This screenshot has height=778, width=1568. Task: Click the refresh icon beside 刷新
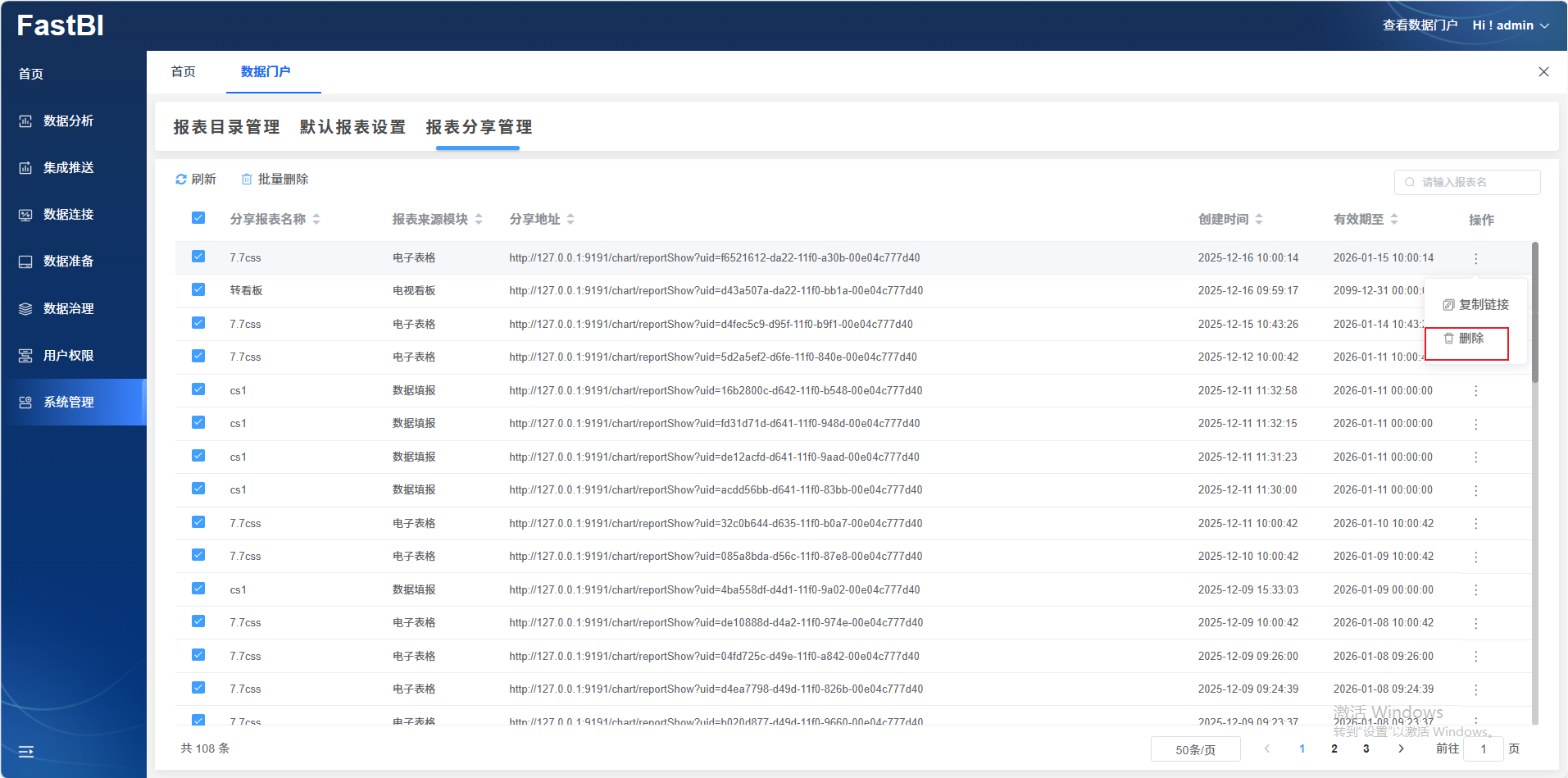pyautogui.click(x=181, y=180)
